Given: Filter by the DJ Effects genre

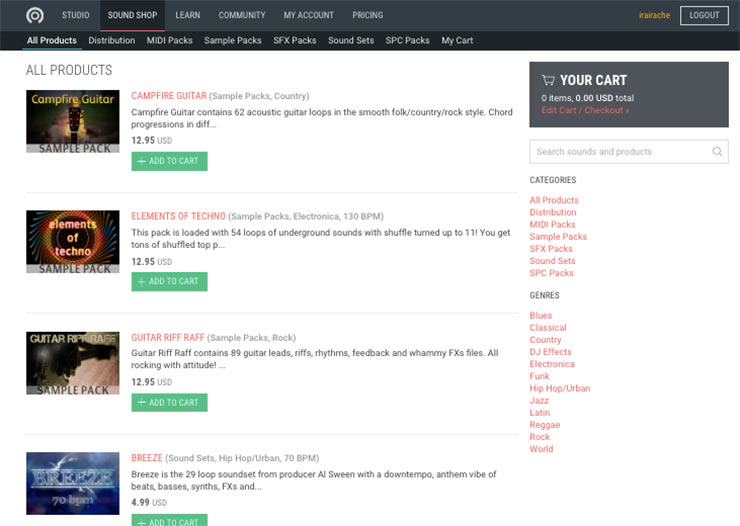Looking at the screenshot, I should coord(550,352).
